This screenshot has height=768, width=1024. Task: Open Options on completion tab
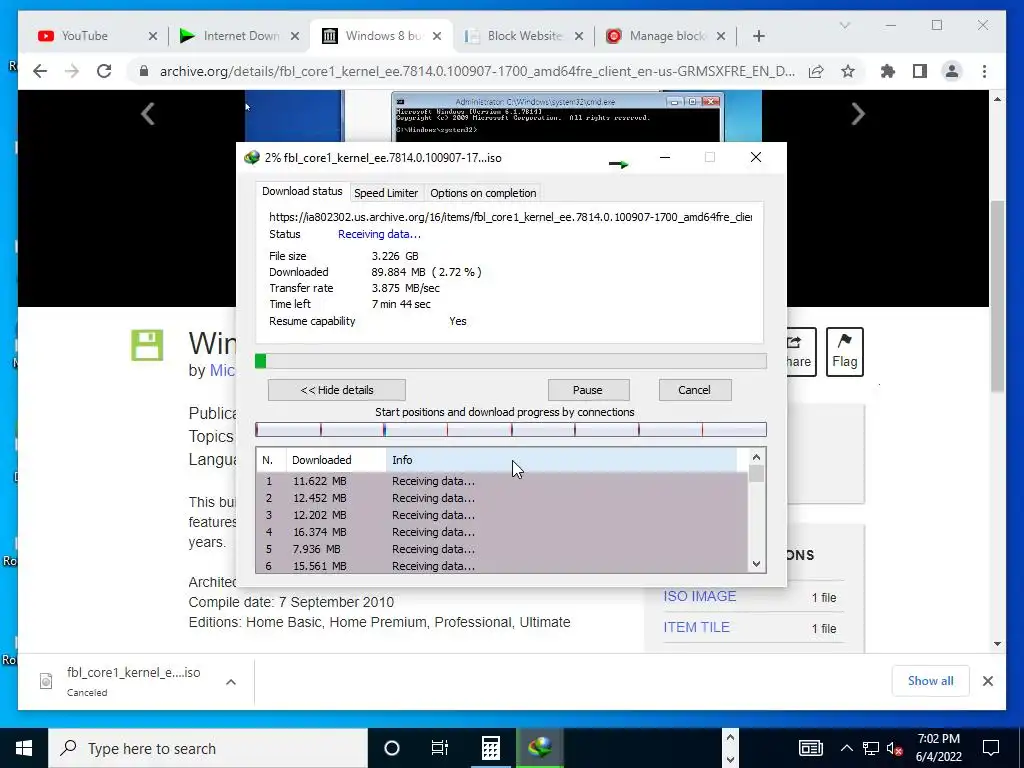483,193
